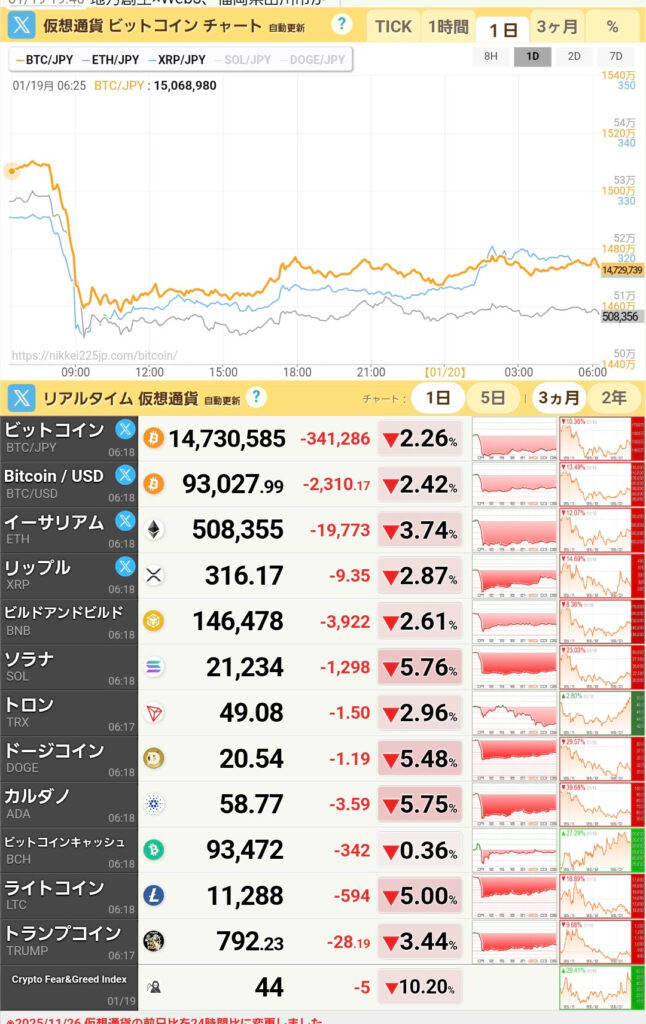The image size is (646, 1024).
Task: Open the リップル XRP row label
Action: click(60, 575)
